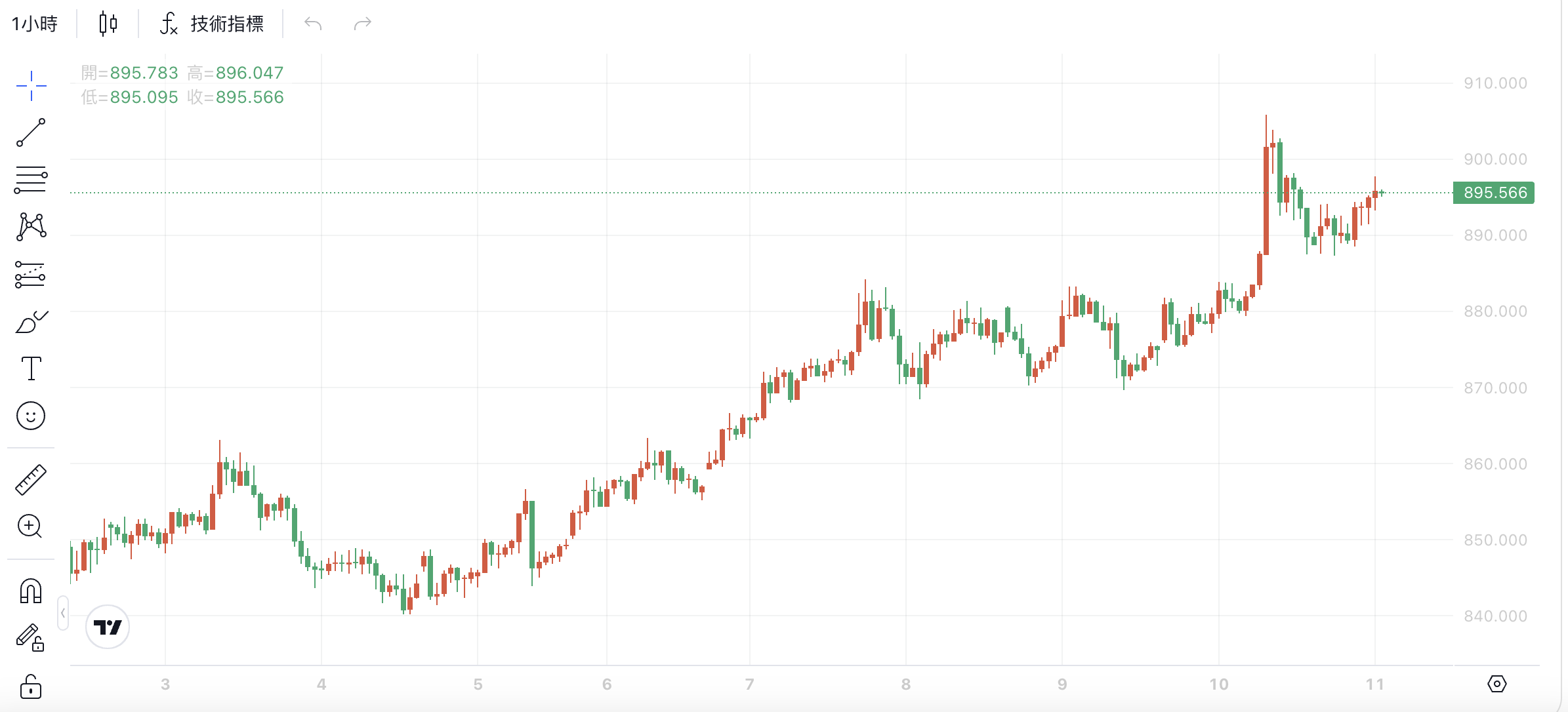1568x712 pixels.
Task: Select the crosshair cursor tool
Action: pyautogui.click(x=31, y=86)
